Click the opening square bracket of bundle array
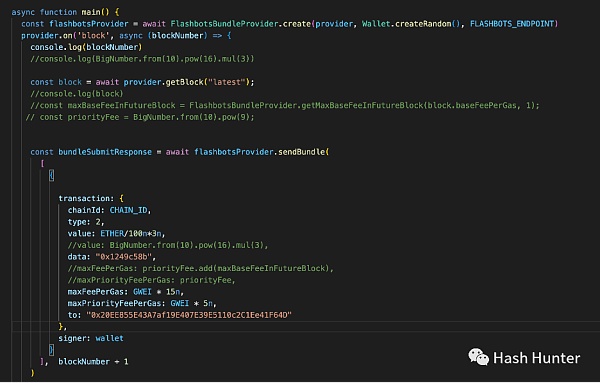 (42, 163)
